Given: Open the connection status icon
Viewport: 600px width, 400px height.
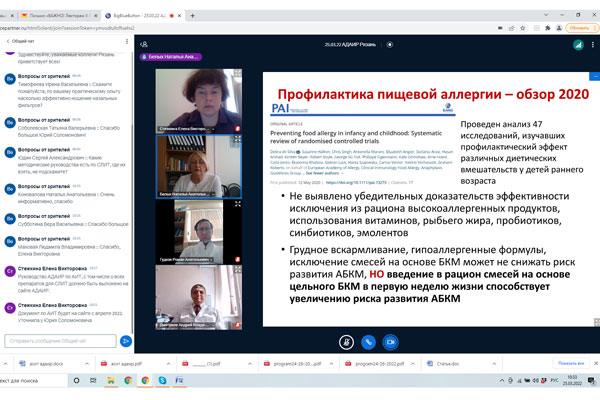Looking at the screenshot, I should [x=578, y=45].
